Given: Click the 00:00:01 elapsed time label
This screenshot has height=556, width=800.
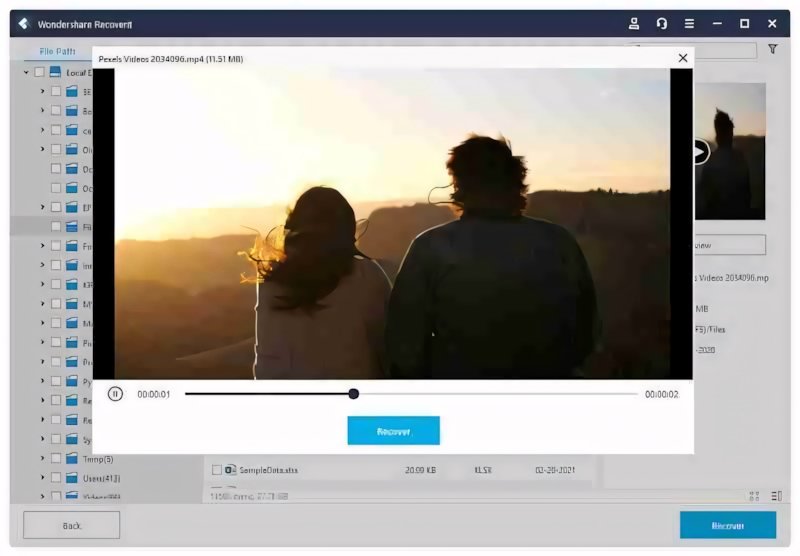Looking at the screenshot, I should [153, 394].
